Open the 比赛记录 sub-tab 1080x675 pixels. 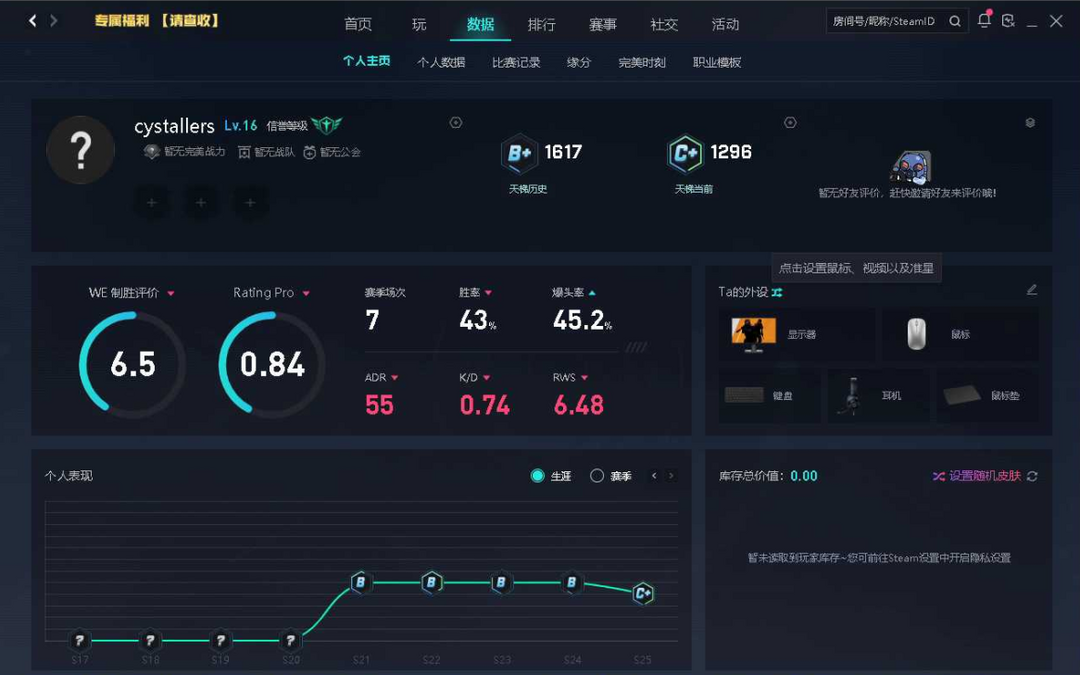tap(516, 63)
